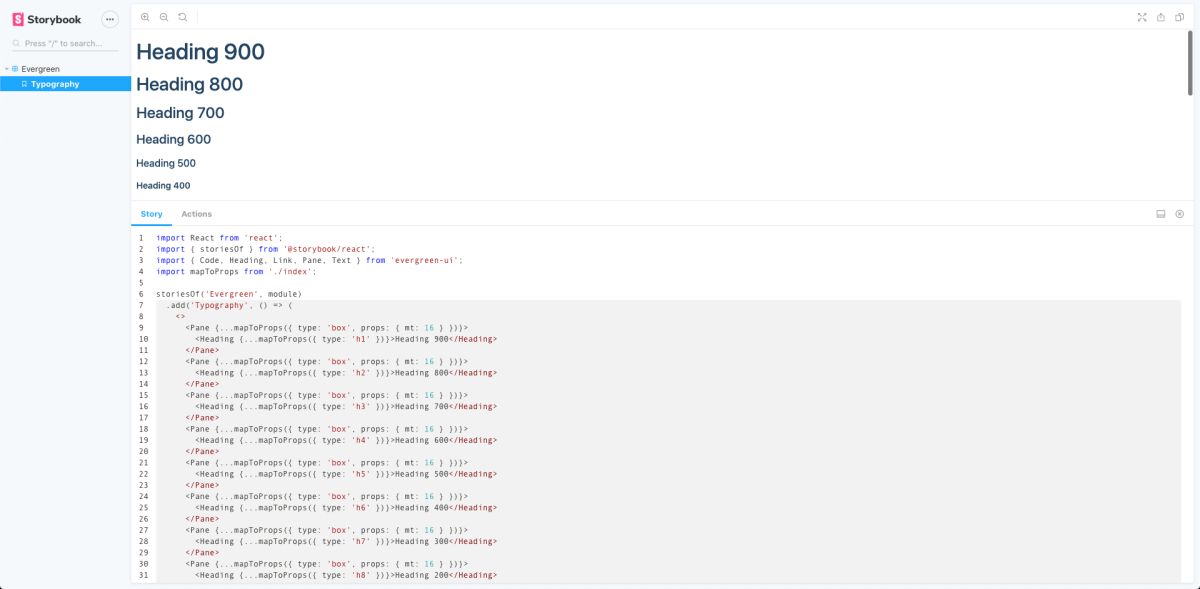Zoom in on the canvas
The image size is (1200, 589).
(x=145, y=17)
